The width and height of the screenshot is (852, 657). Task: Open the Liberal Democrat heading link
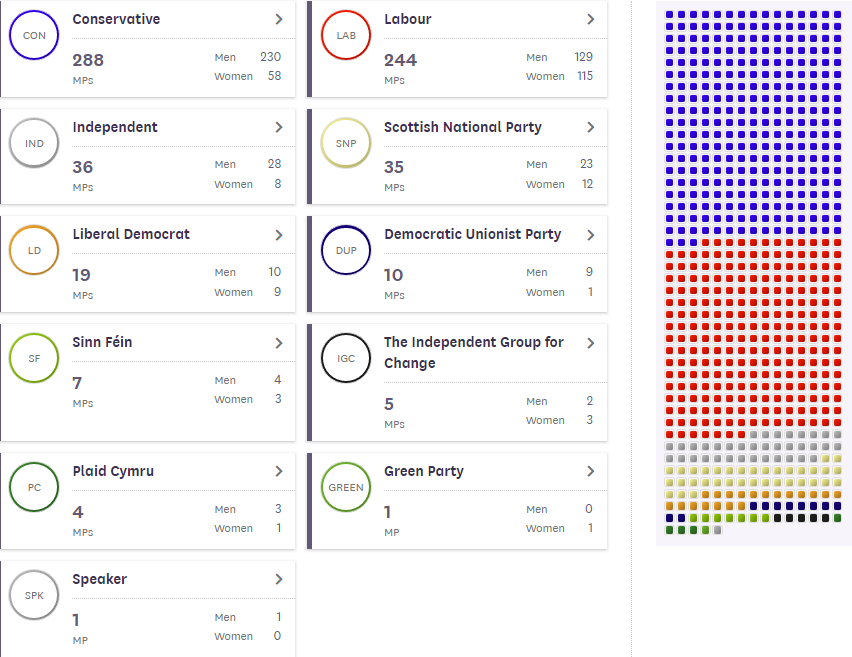(x=131, y=234)
